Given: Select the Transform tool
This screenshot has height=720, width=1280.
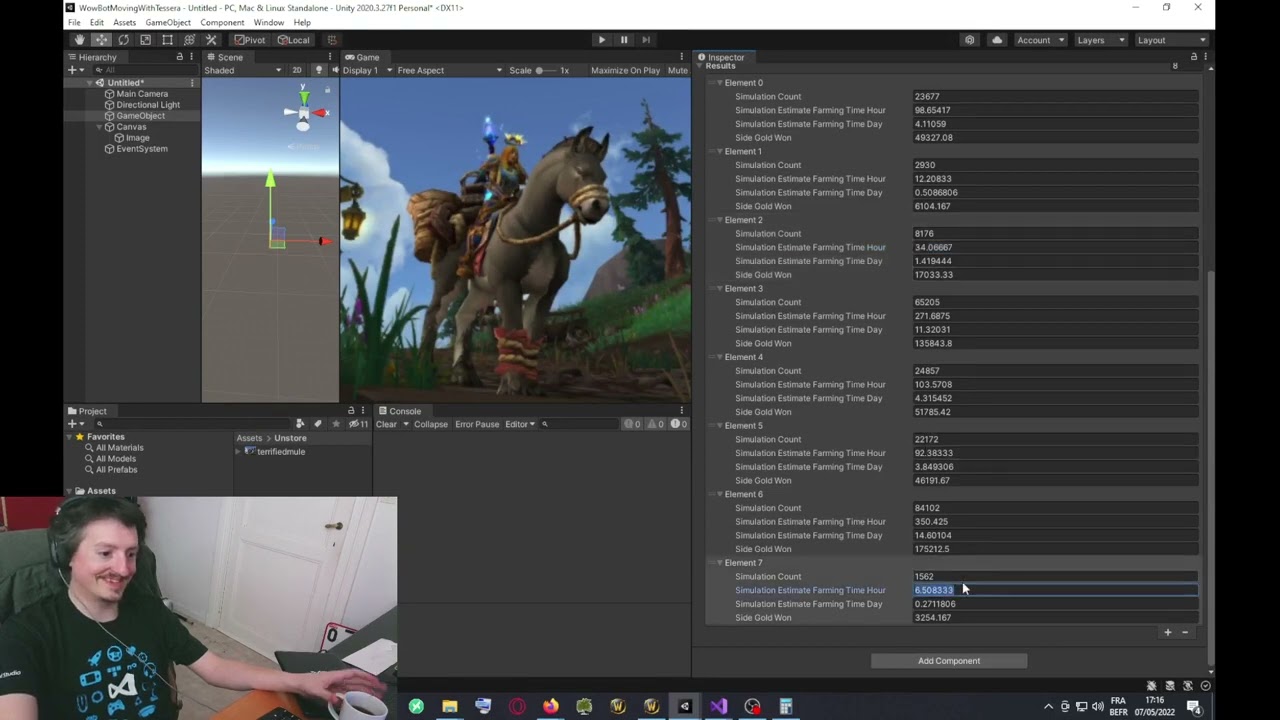Looking at the screenshot, I should [x=189, y=40].
